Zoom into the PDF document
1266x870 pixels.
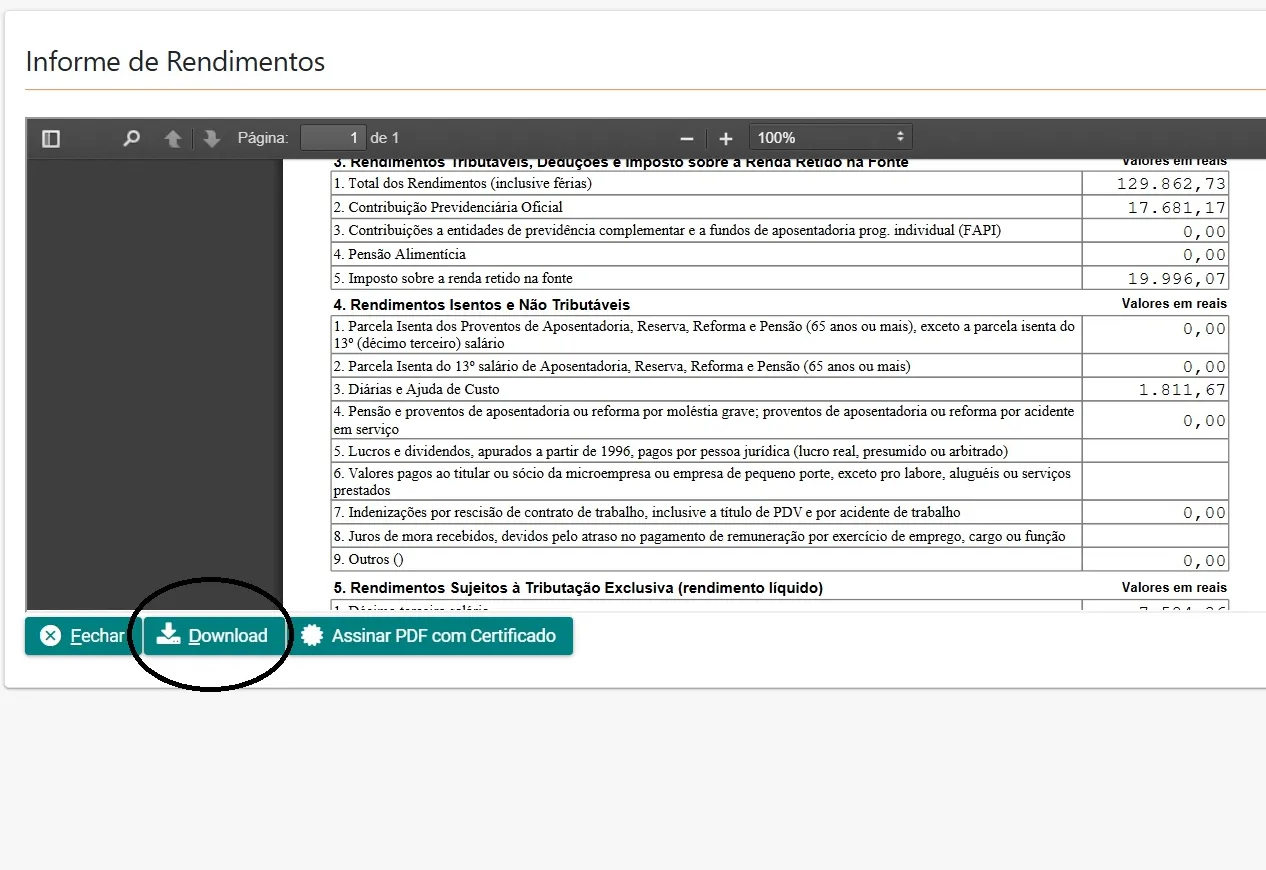point(725,137)
